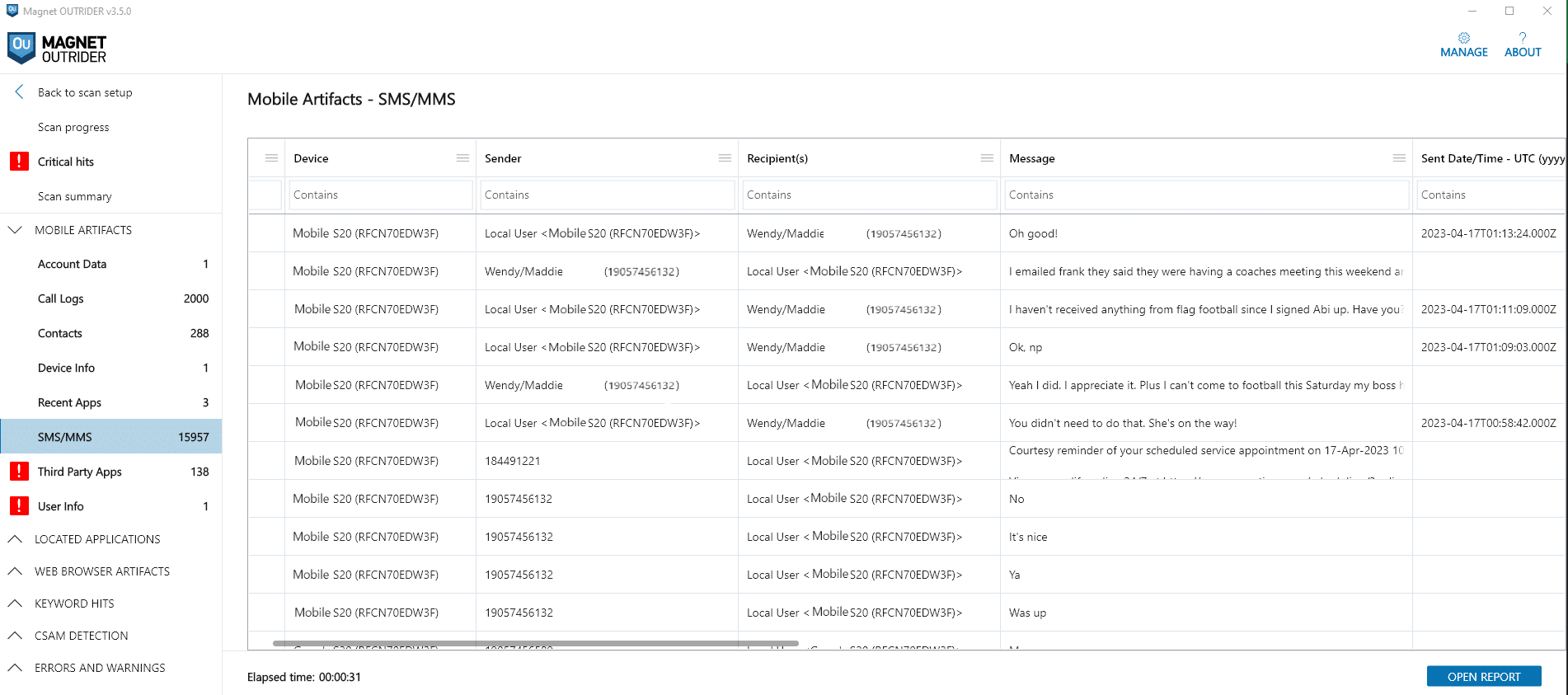Sort by the Sender column header
Screen dimensions: 1568x695
coord(503,158)
